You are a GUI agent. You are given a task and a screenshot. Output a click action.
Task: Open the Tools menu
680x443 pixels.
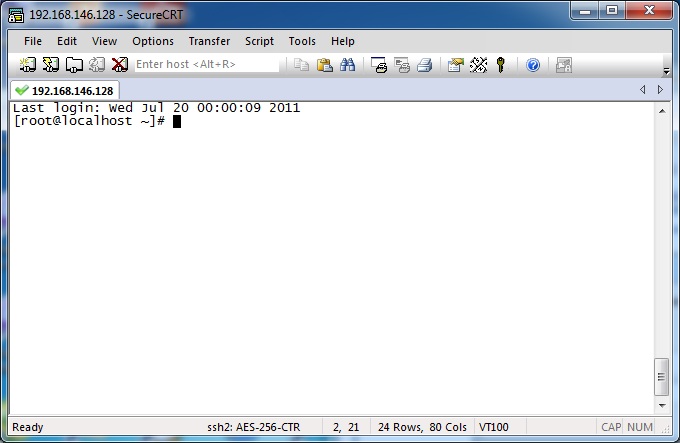[x=302, y=41]
